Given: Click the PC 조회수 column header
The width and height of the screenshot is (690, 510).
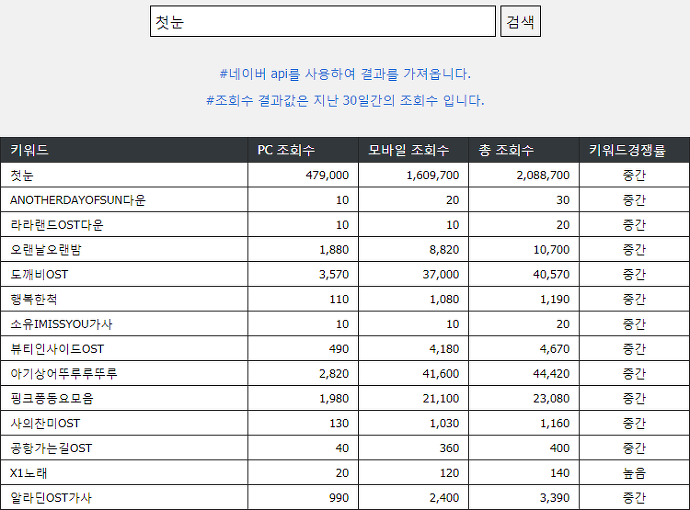Looking at the screenshot, I should [303, 150].
